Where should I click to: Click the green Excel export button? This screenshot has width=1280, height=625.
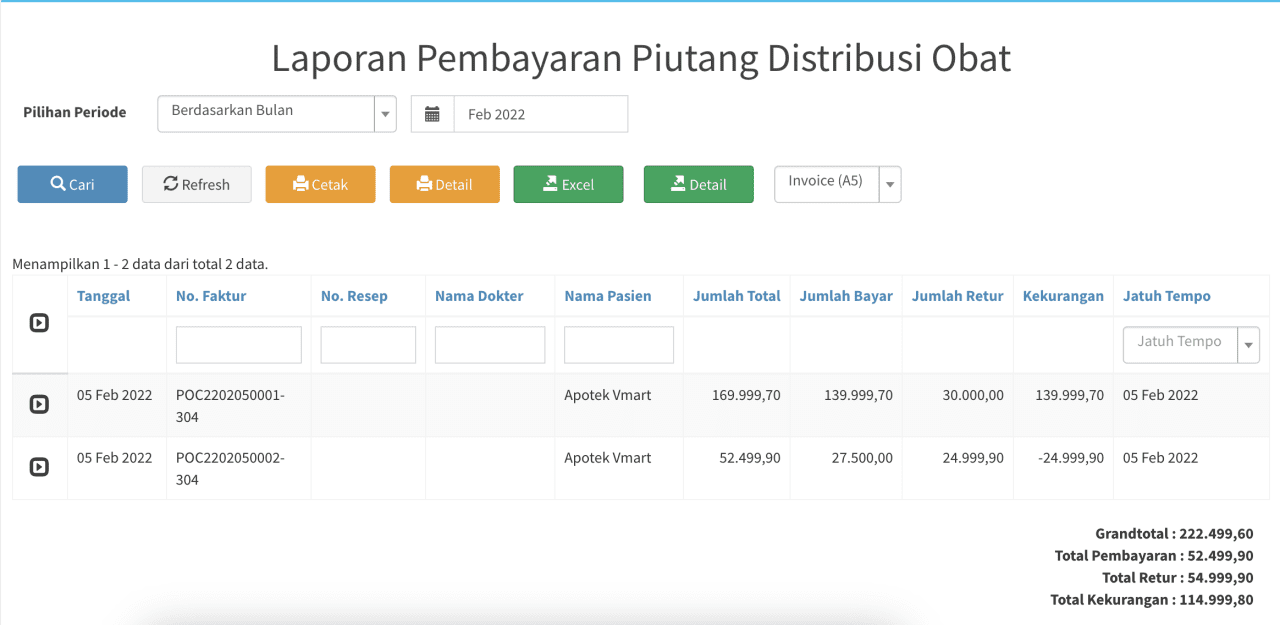pyautogui.click(x=568, y=184)
